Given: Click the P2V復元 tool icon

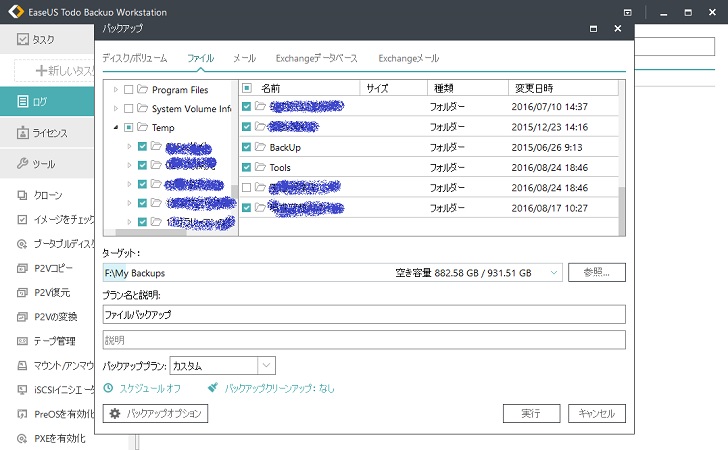Looking at the screenshot, I should coord(22,293).
